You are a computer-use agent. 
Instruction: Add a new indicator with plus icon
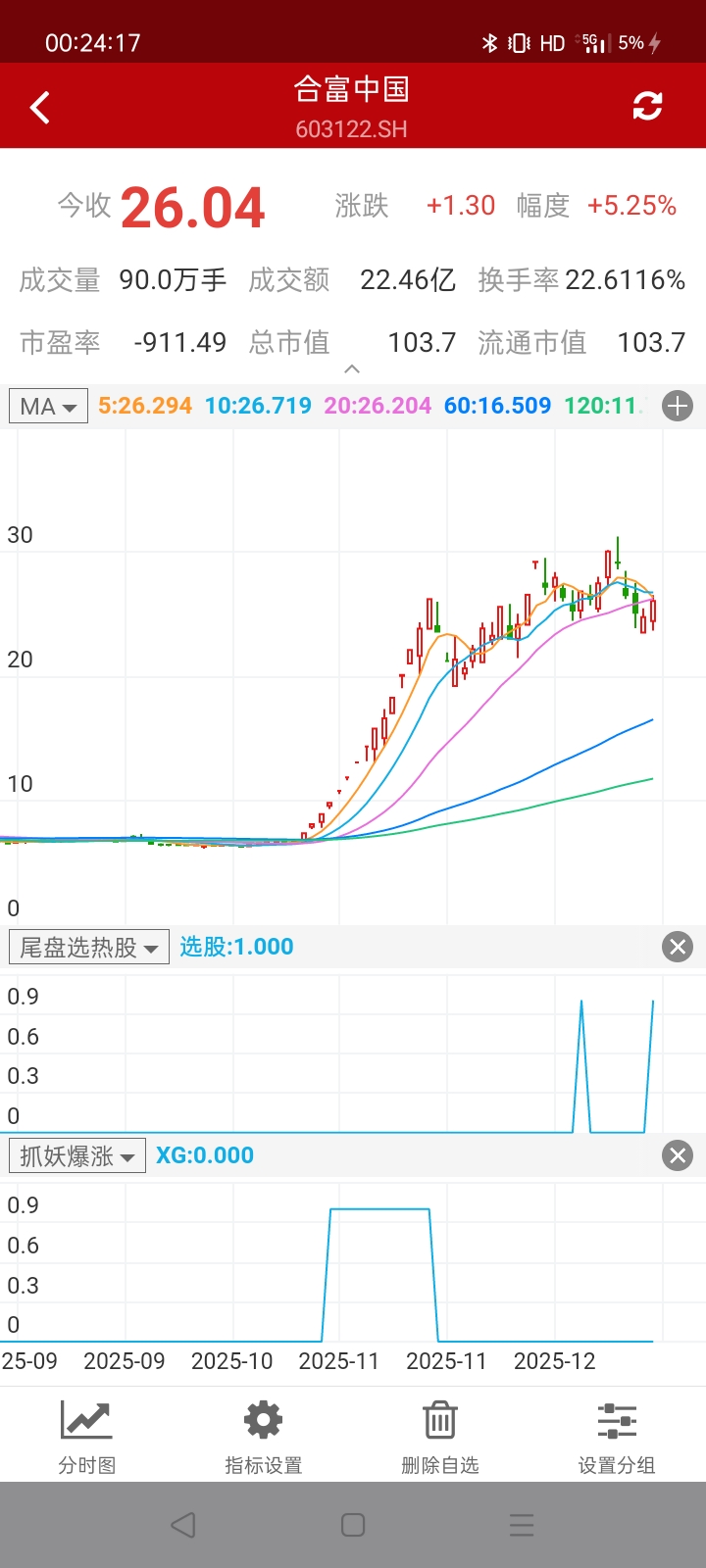(x=678, y=406)
